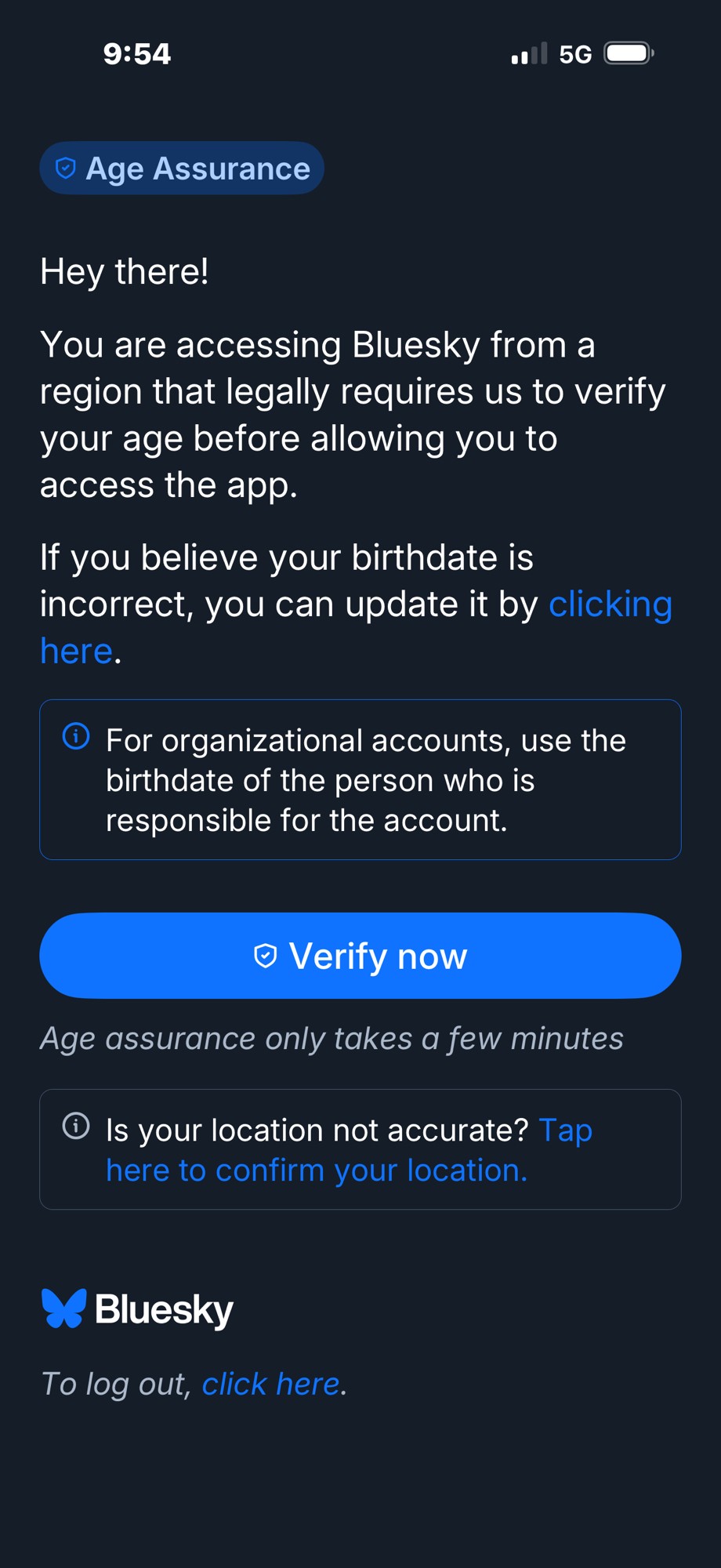Viewport: 721px width, 1568px height.
Task: Tap the region age verification paragraph
Action: tap(353, 415)
